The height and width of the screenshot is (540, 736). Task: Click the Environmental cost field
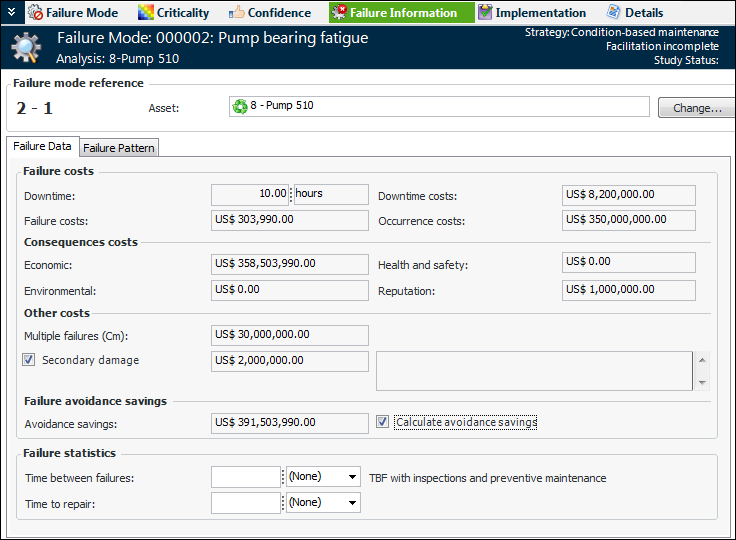click(x=290, y=290)
